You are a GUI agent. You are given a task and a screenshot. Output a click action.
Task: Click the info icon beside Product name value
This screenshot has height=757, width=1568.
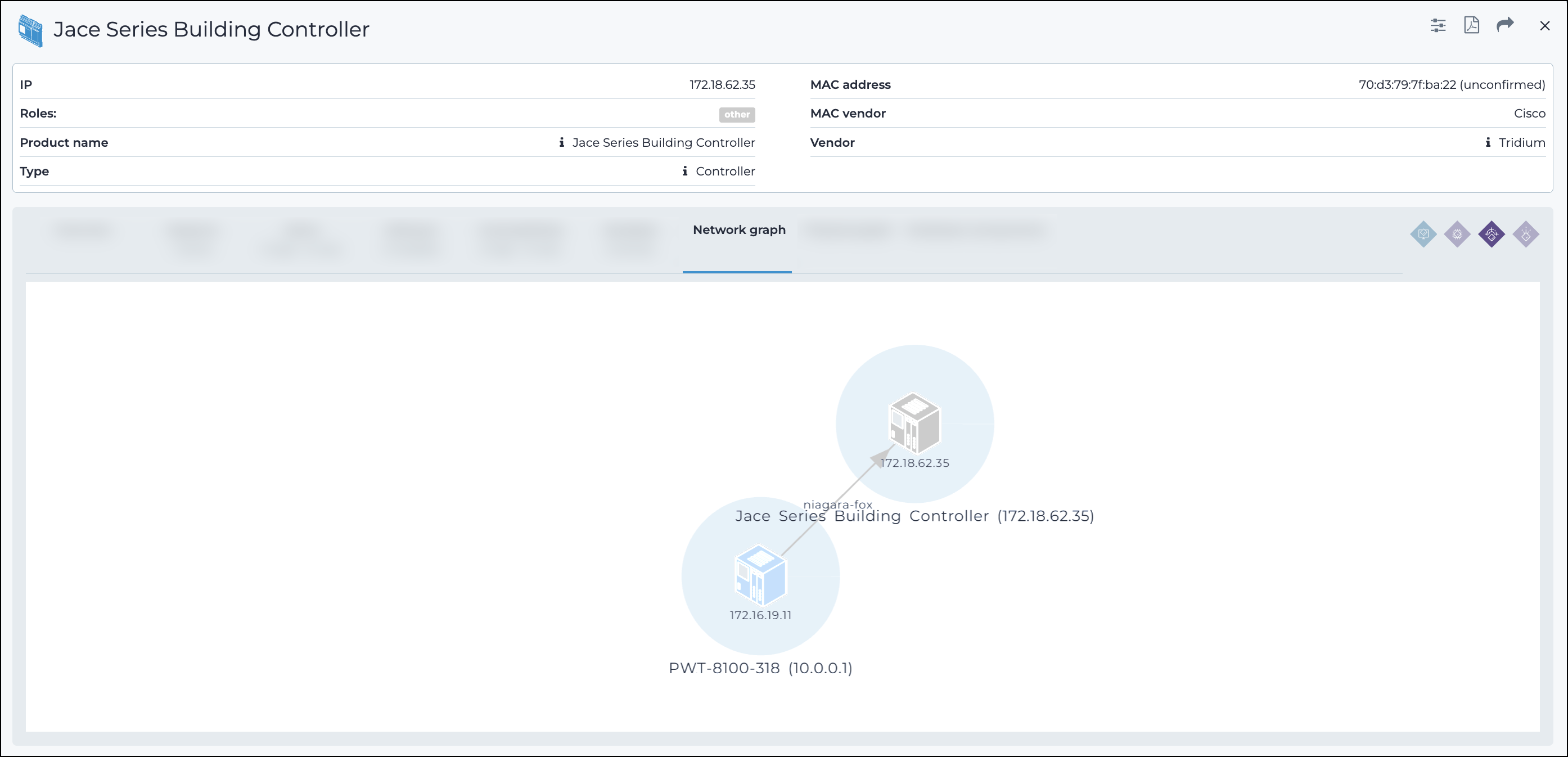tap(561, 142)
